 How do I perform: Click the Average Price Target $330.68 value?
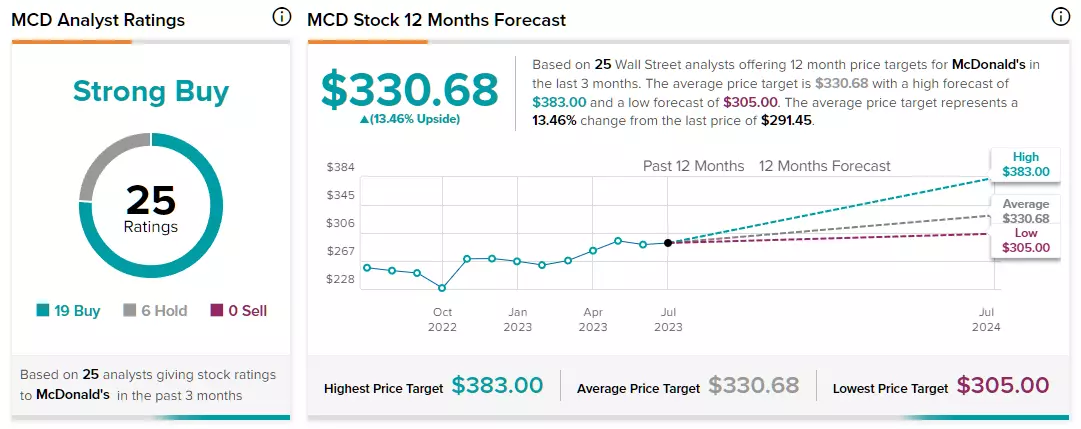754,386
